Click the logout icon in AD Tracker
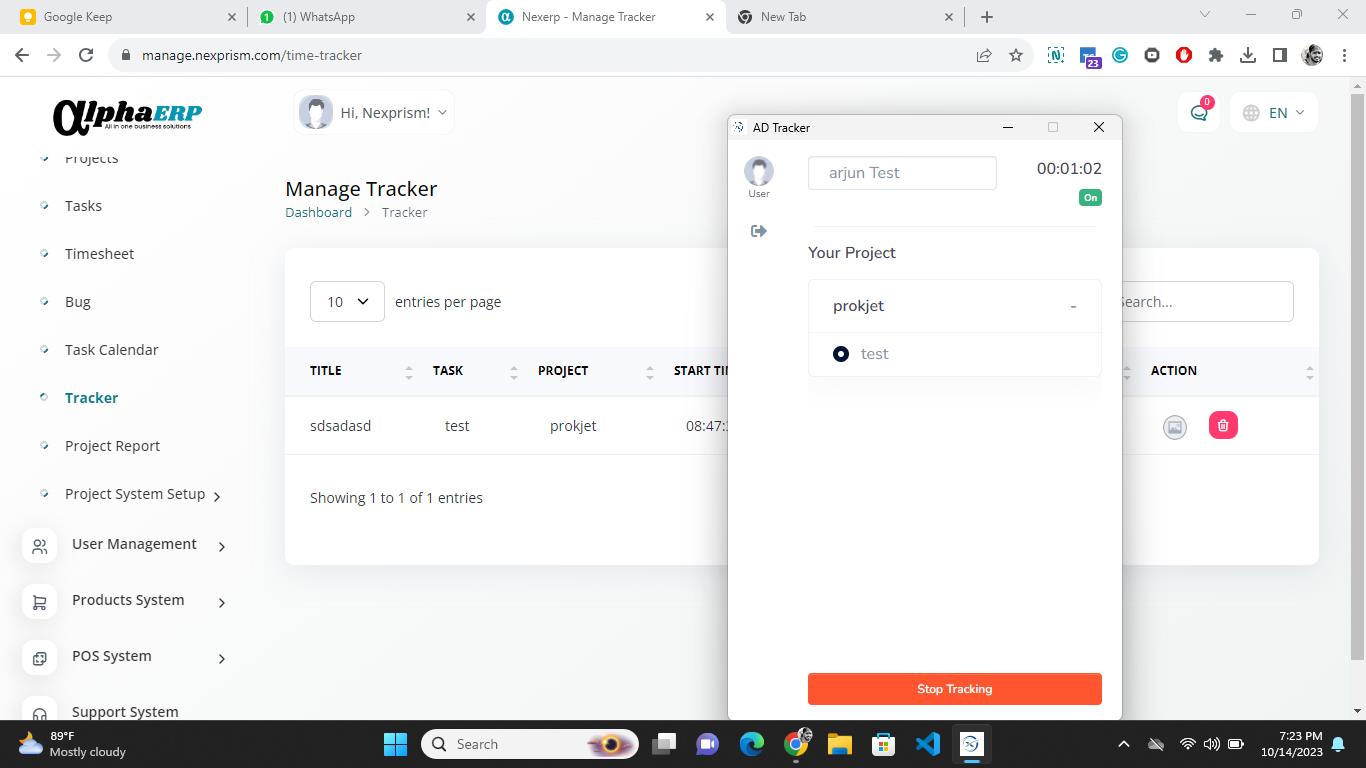 pyautogui.click(x=759, y=231)
